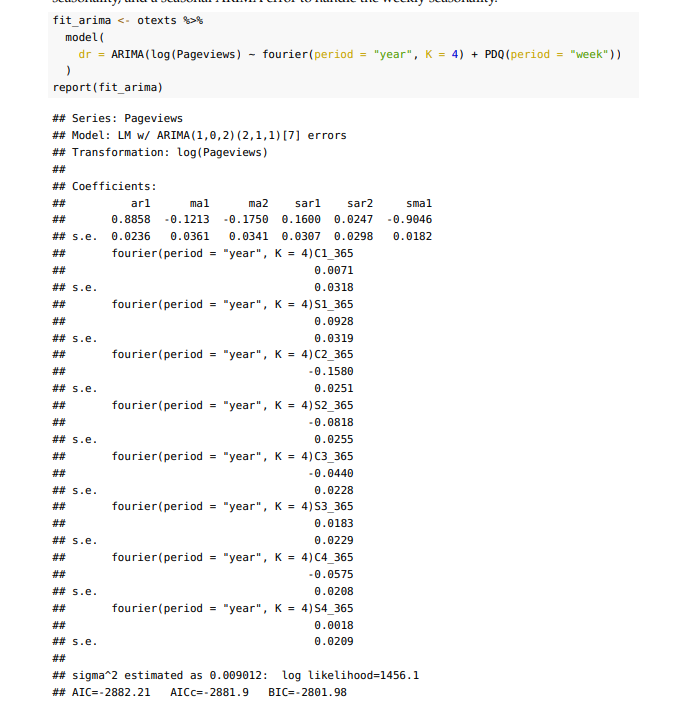The height and width of the screenshot is (707, 686).
Task: Click the S2_365 coefficient value -0.0818
Action: (331, 422)
